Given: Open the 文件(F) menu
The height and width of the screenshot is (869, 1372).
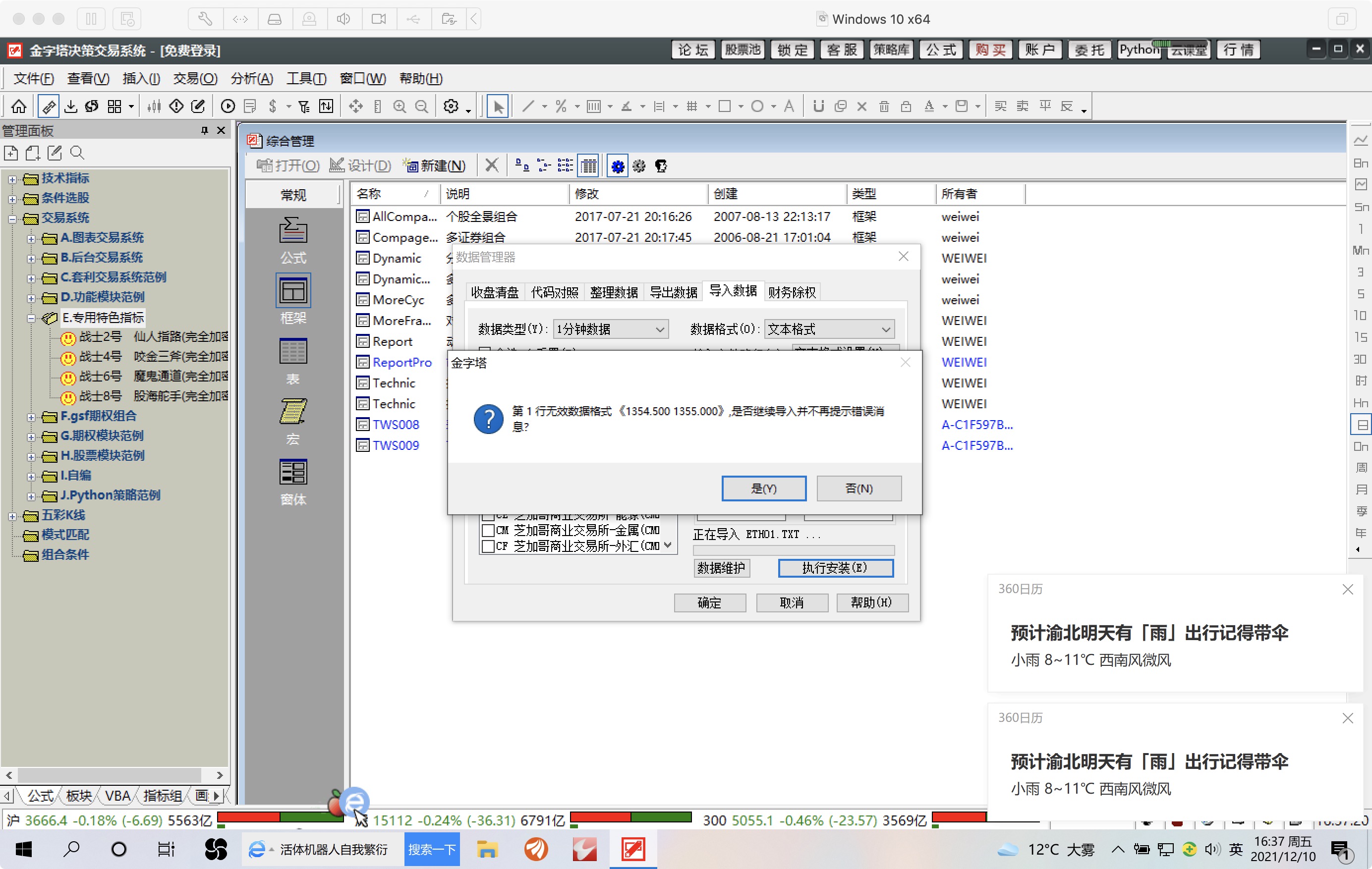Looking at the screenshot, I should (x=34, y=79).
